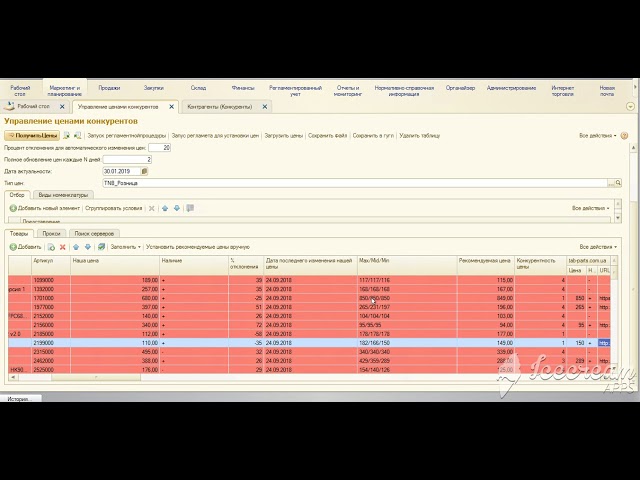Image resolution: width=640 pixels, height=480 pixels.
Task: Move row down in Товары toolbar
Action: click(x=88, y=247)
